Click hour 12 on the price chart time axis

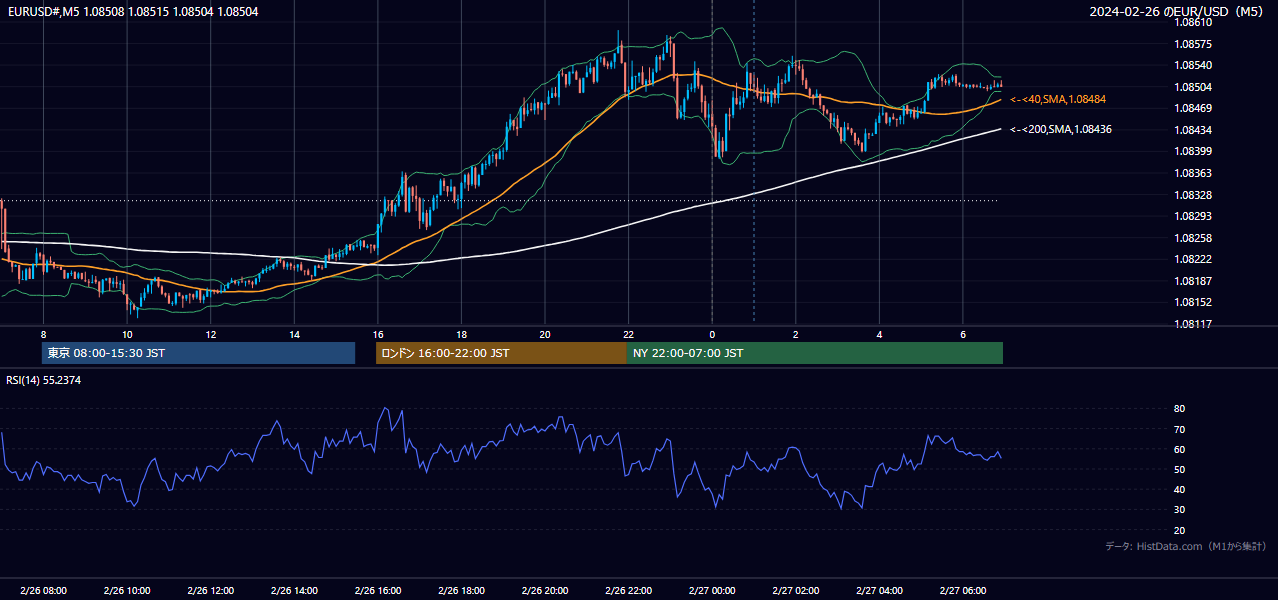tap(211, 334)
